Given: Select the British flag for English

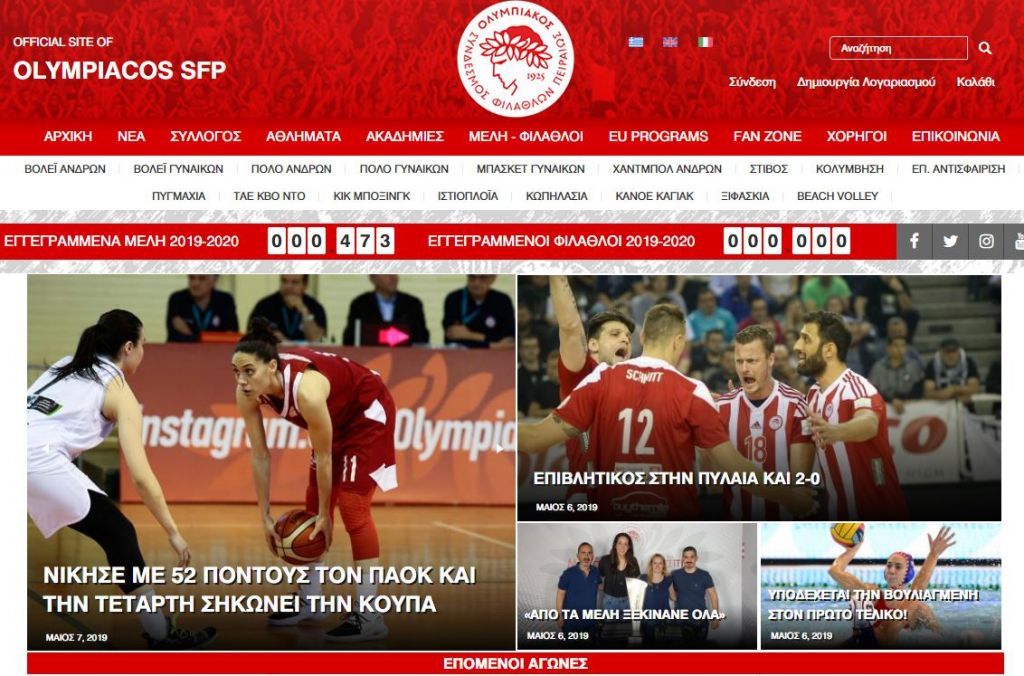Looking at the screenshot, I should pos(669,40).
